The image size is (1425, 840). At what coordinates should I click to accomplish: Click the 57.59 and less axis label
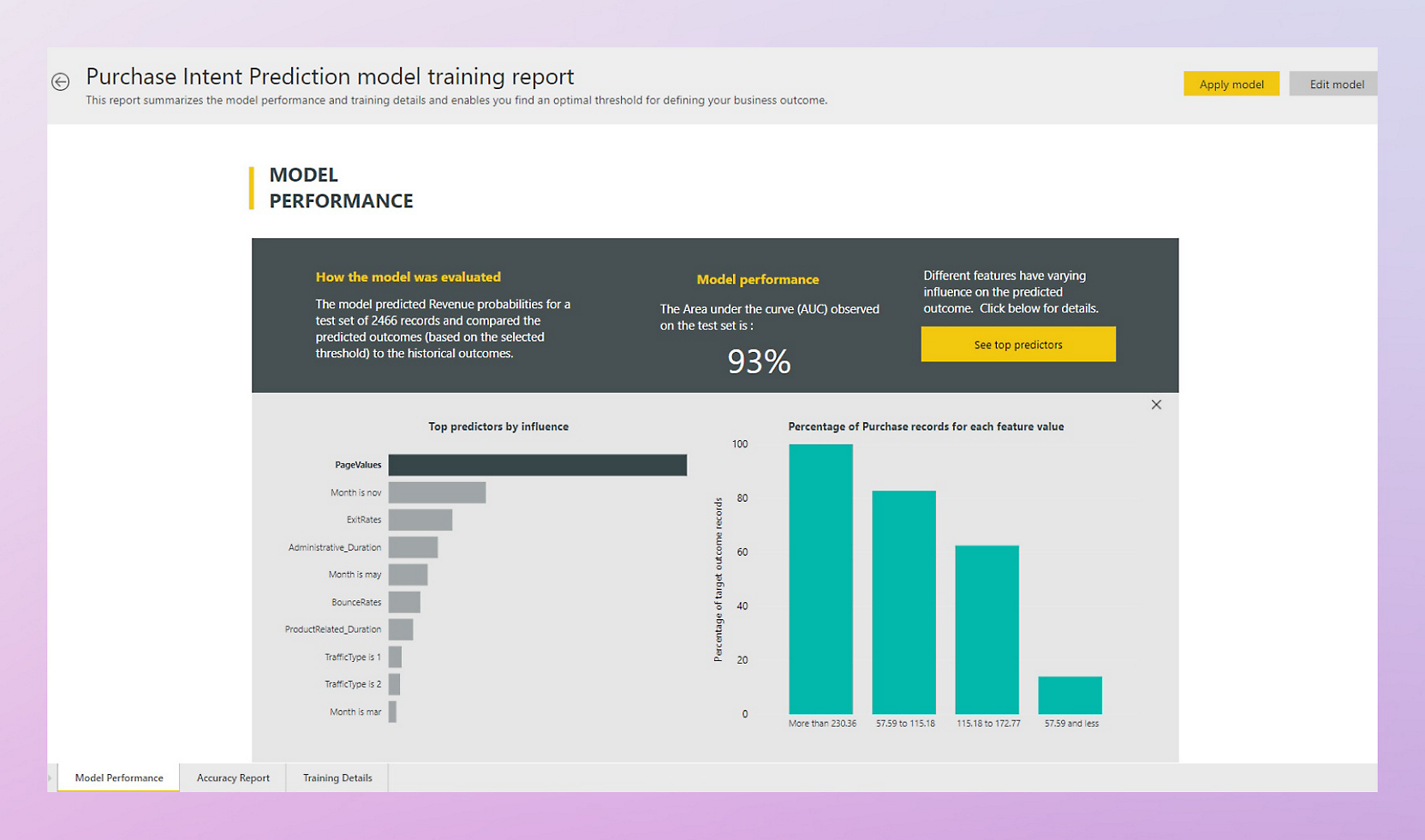1071,724
